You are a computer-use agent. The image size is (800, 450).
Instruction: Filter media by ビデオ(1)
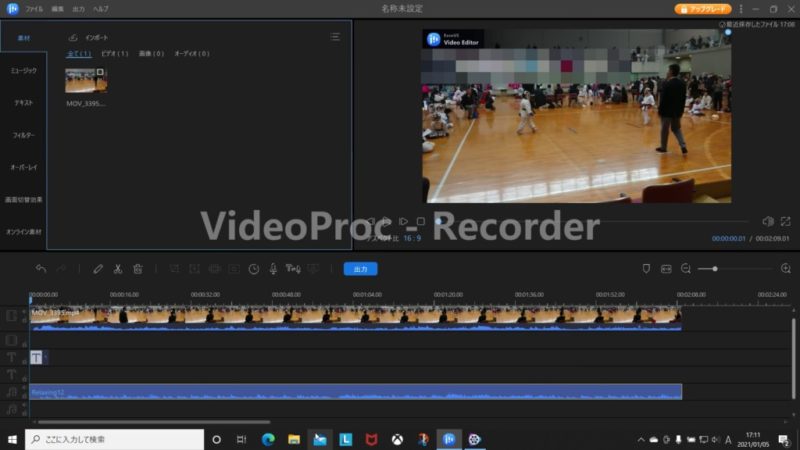coord(115,53)
